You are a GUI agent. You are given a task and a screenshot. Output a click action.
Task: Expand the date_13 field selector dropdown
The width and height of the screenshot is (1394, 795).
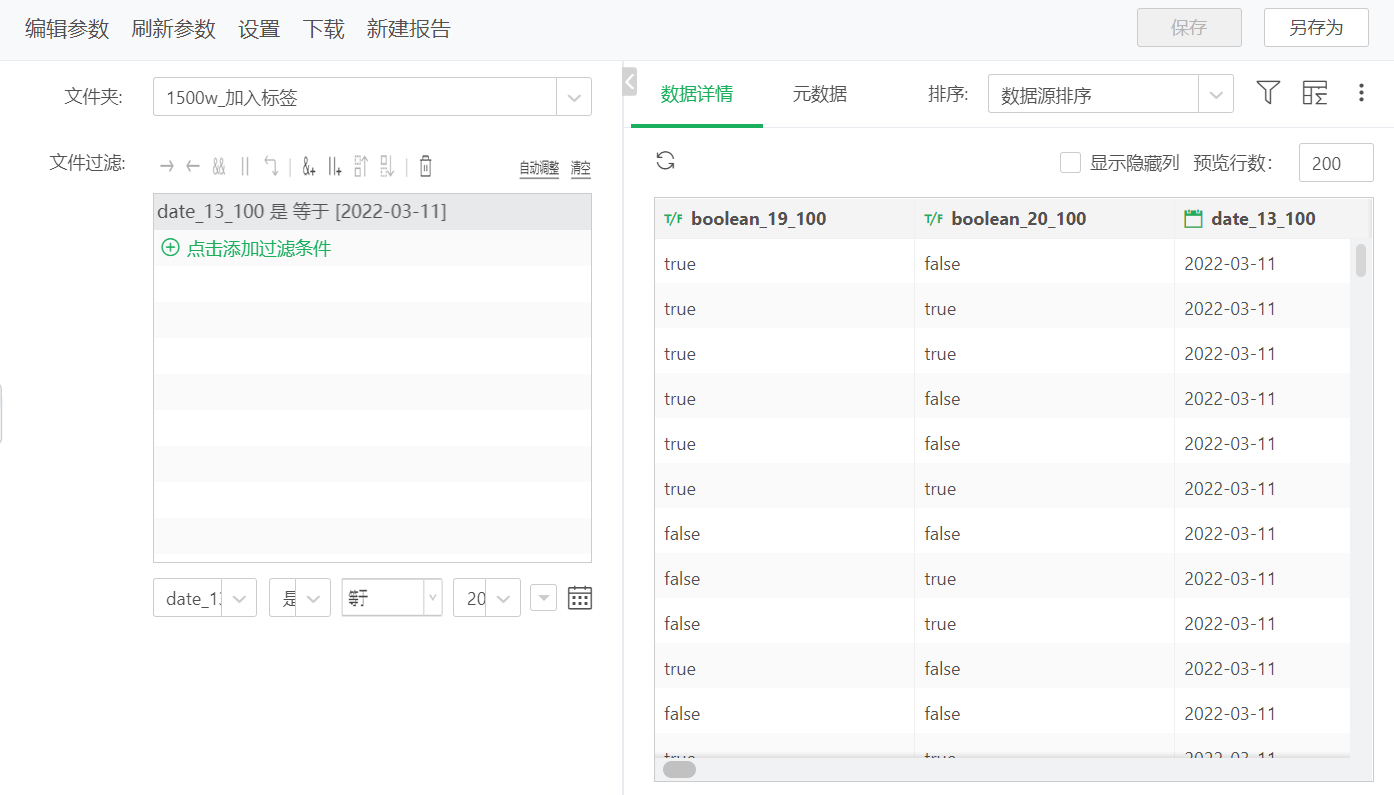239,598
